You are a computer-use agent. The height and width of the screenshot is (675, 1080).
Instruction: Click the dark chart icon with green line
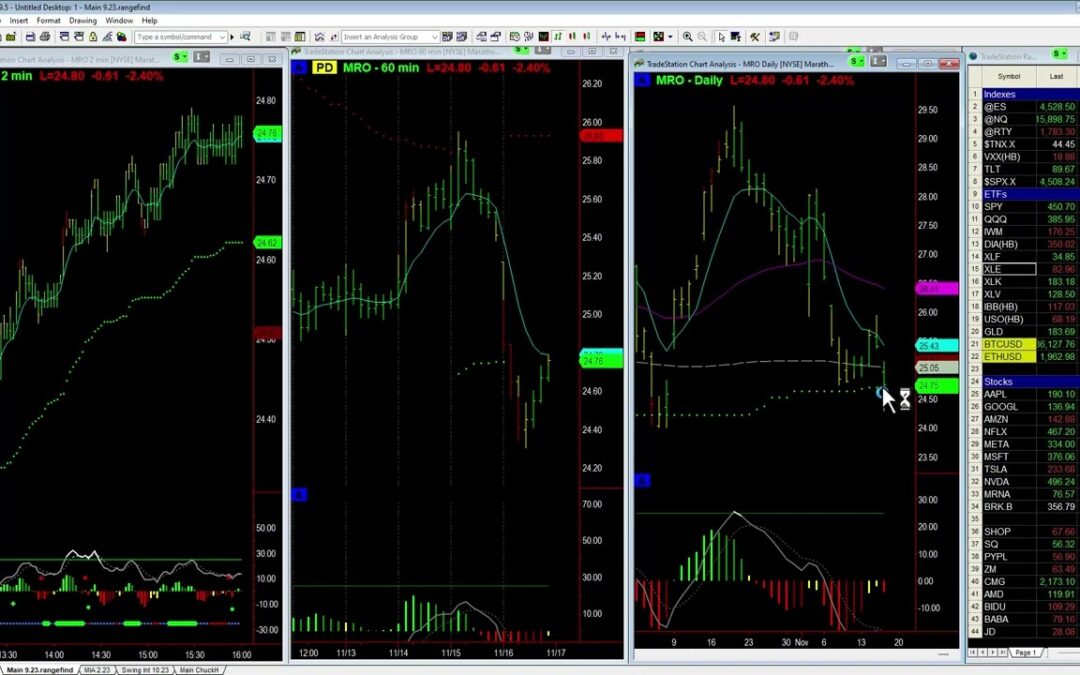pyautogui.click(x=543, y=37)
